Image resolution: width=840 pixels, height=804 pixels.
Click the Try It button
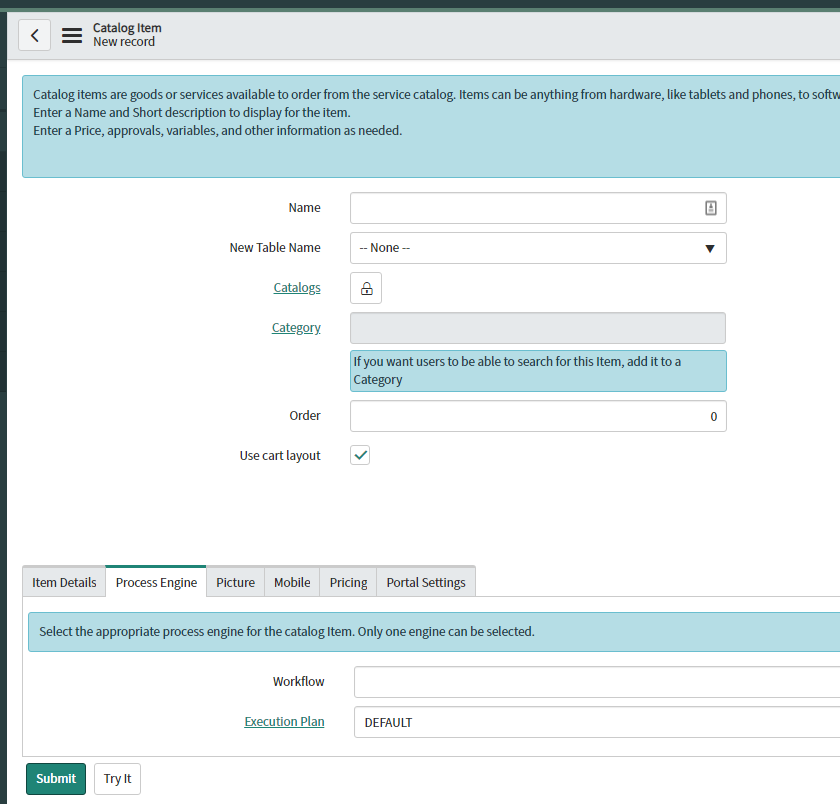coord(117,779)
